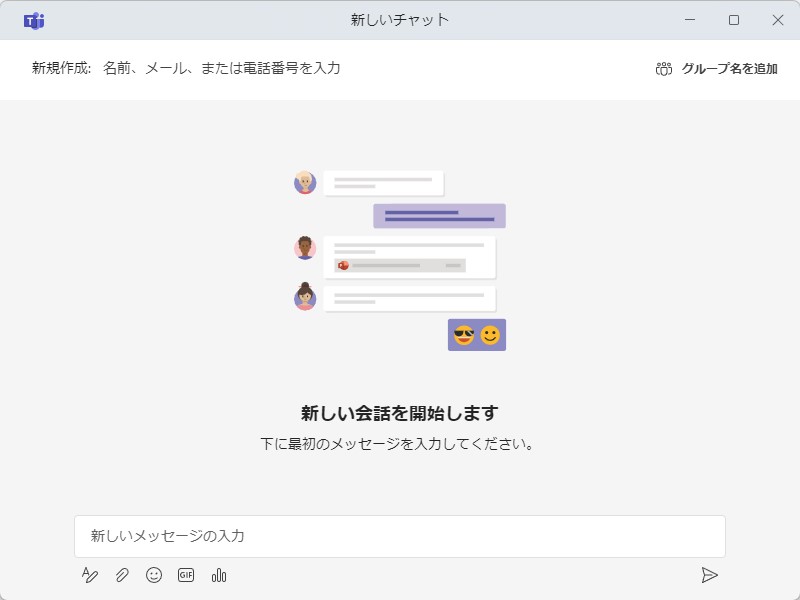Attach a file using the paperclip icon

click(120, 576)
